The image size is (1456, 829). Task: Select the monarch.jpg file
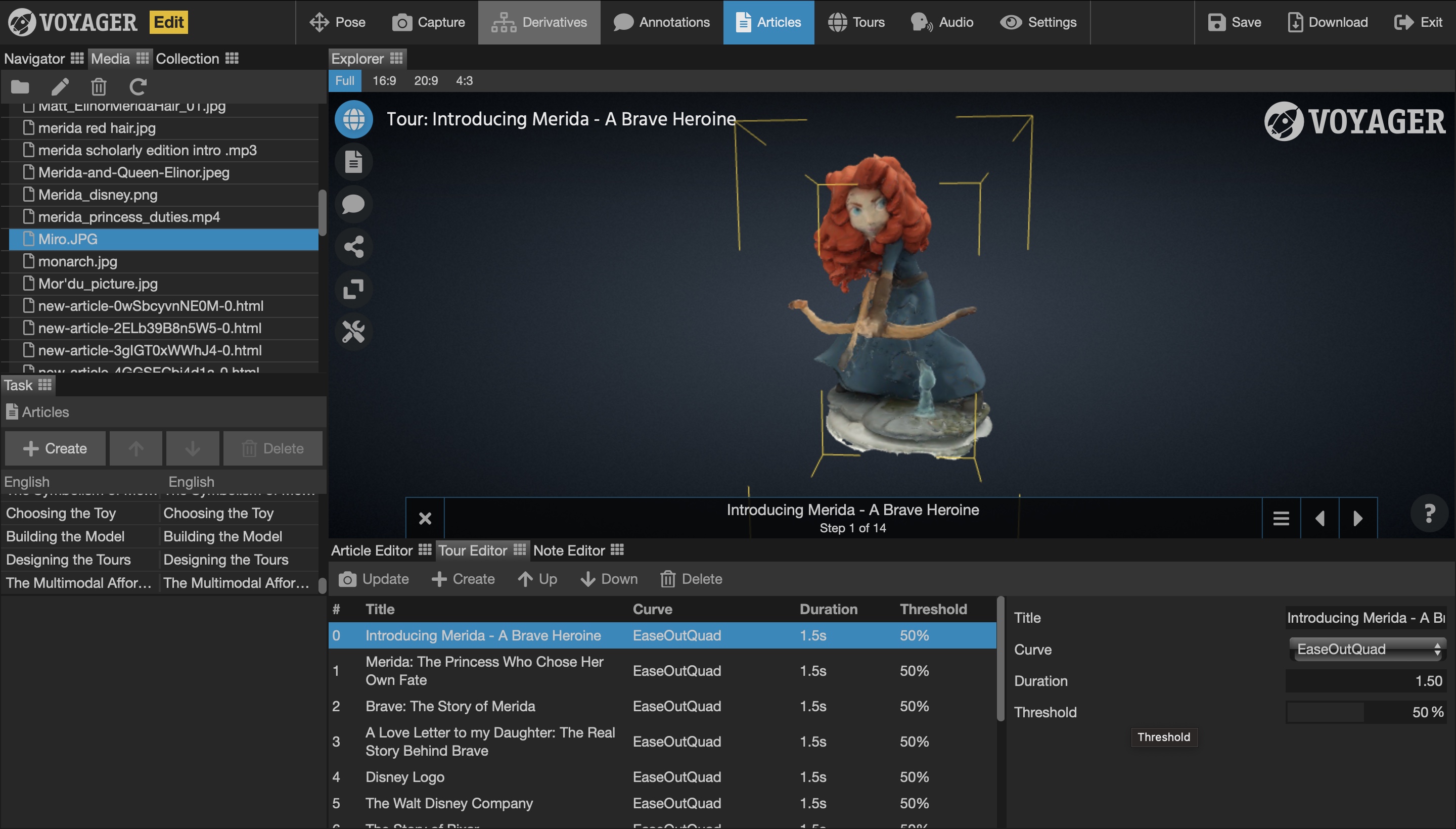[164, 261]
